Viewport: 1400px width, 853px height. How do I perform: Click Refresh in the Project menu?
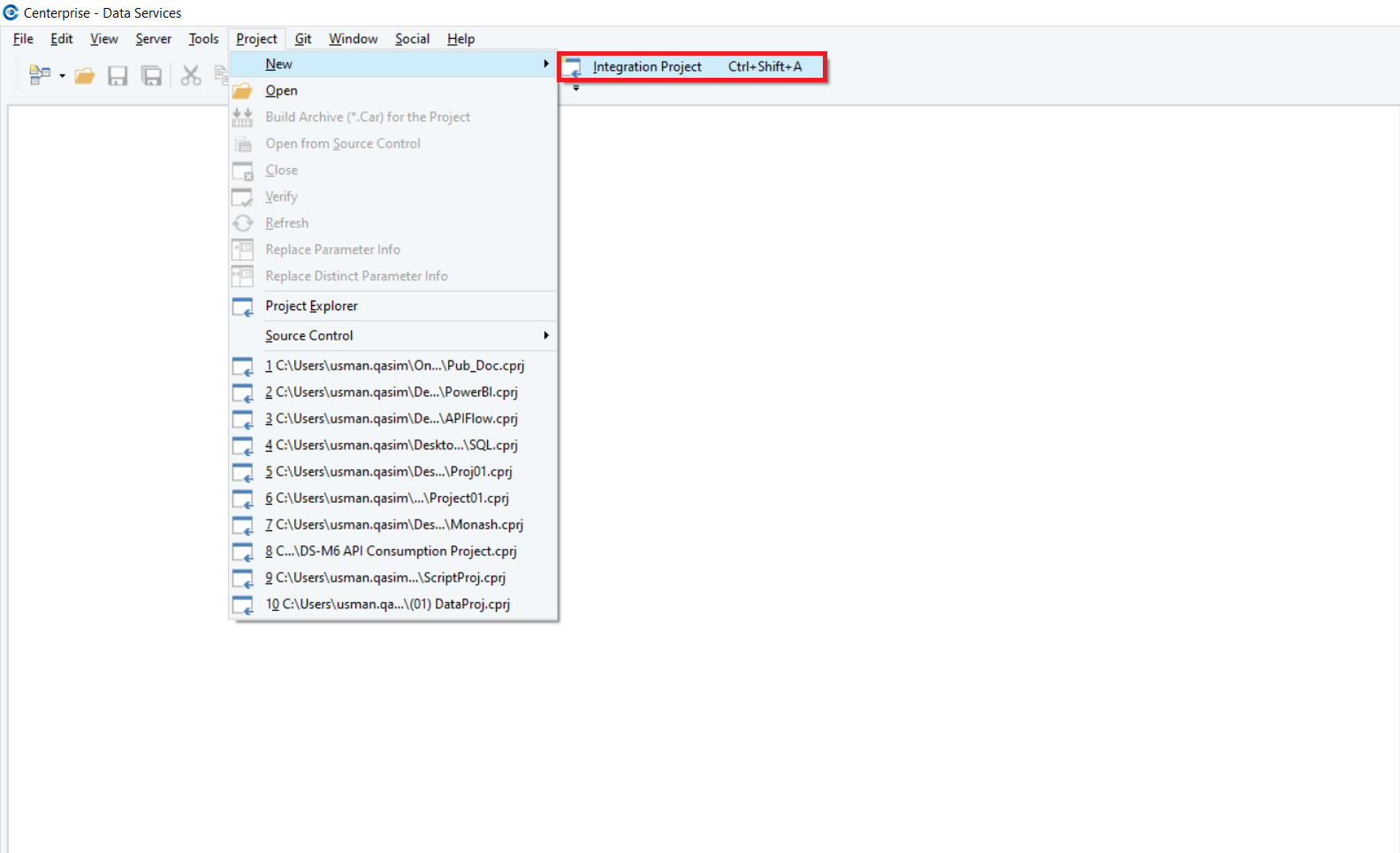pos(393,223)
